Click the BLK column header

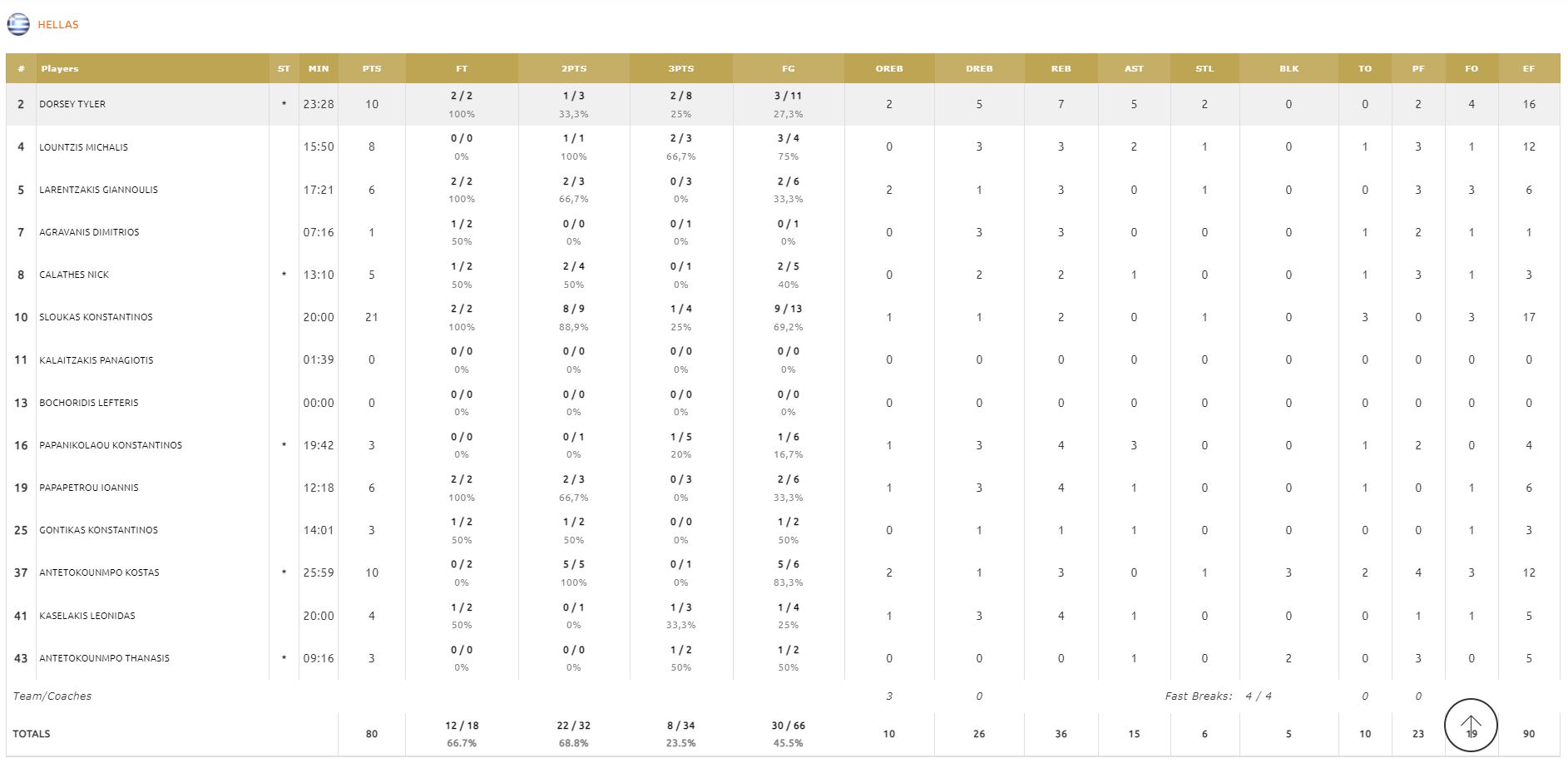pos(1289,68)
